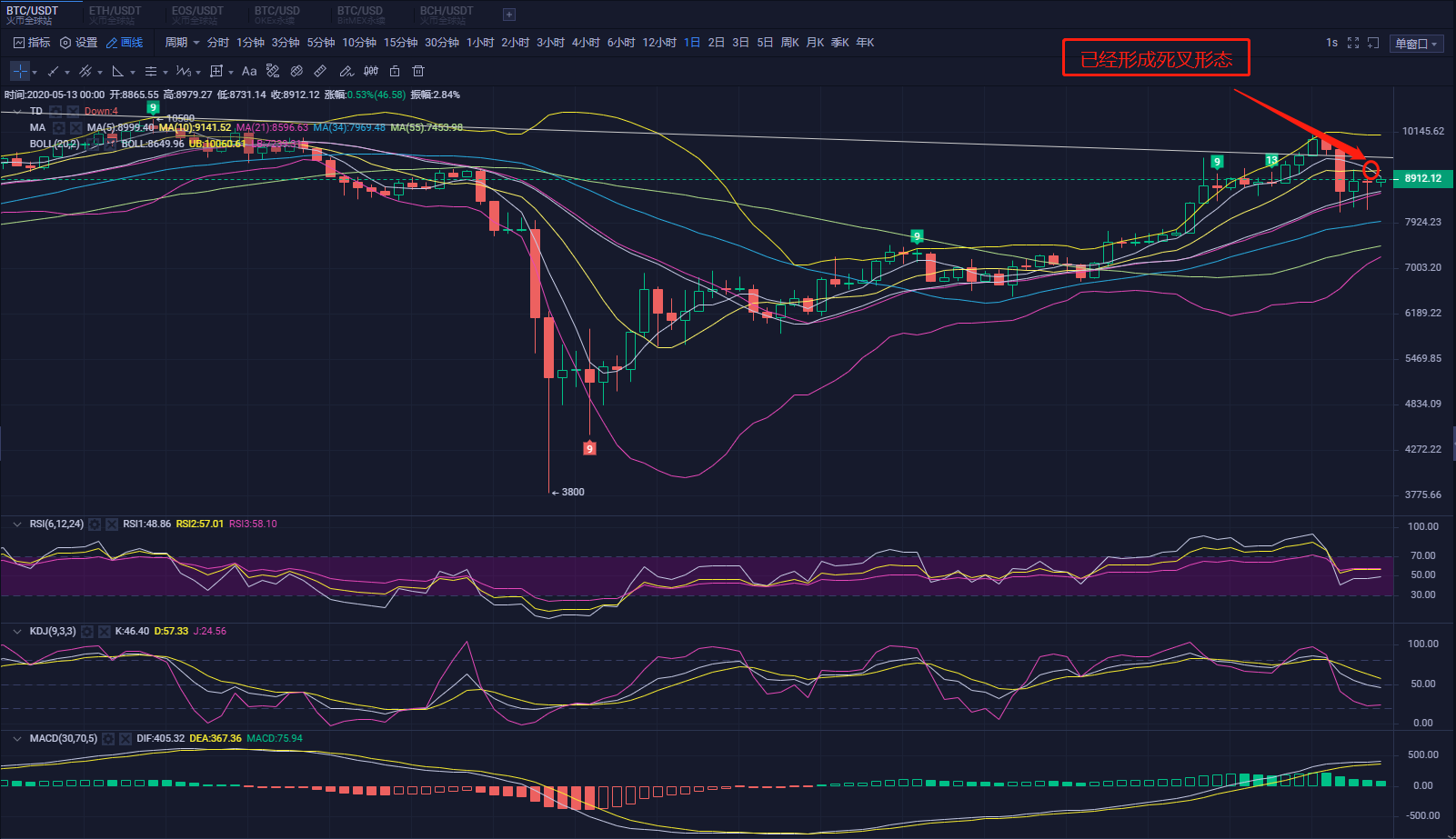
Task: Select the crosshair cursor tool
Action: 20,71
